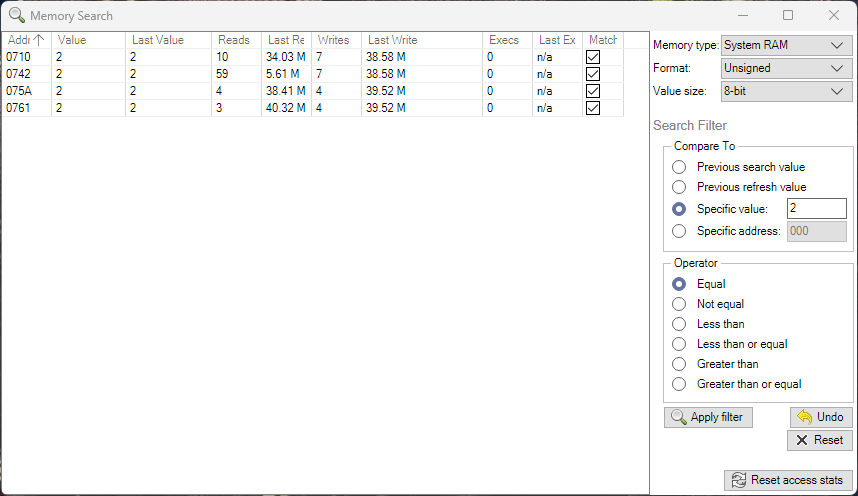Image resolution: width=858 pixels, height=496 pixels.
Task: Open the Format dropdown
Action: click(x=786, y=68)
